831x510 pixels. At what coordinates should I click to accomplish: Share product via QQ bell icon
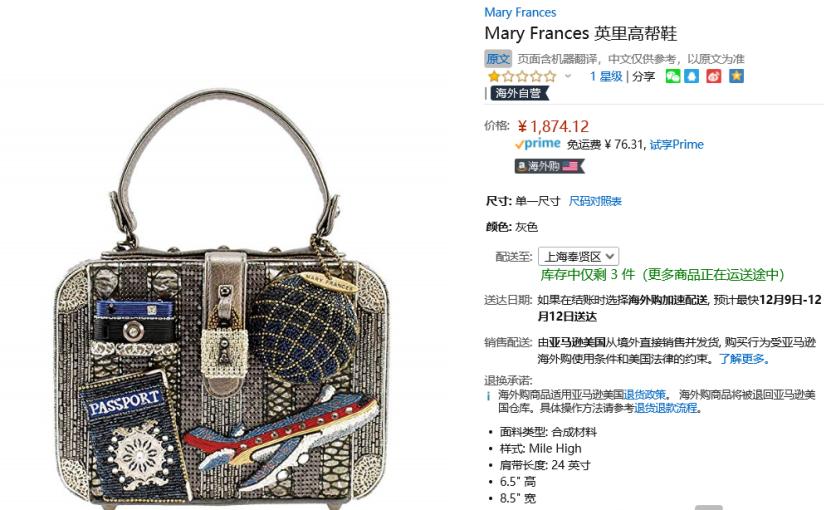[692, 76]
